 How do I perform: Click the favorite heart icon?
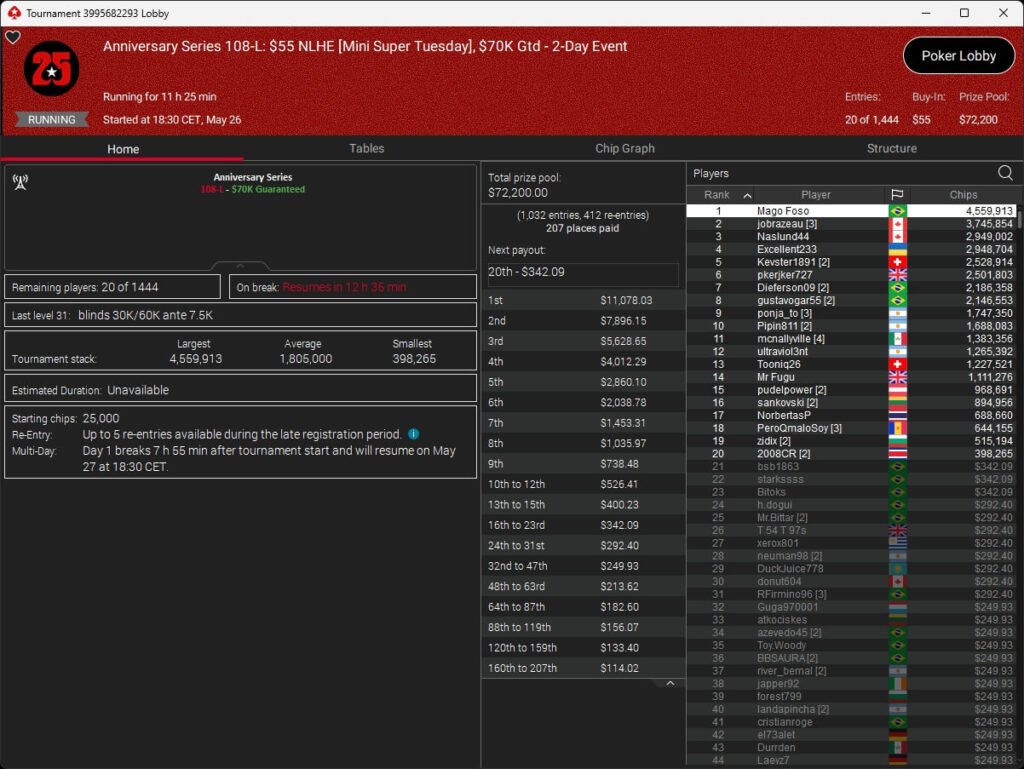coord(13,38)
